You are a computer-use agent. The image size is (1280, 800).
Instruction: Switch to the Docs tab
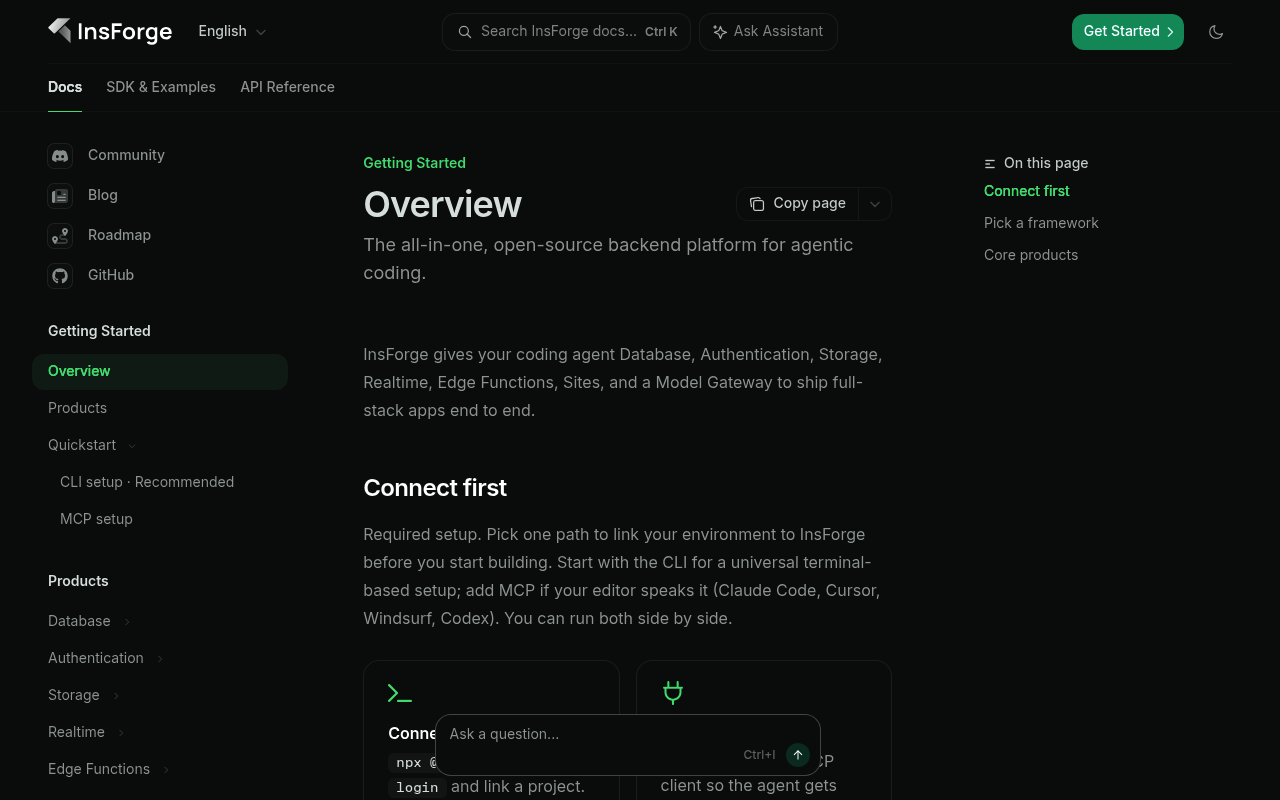[65, 87]
